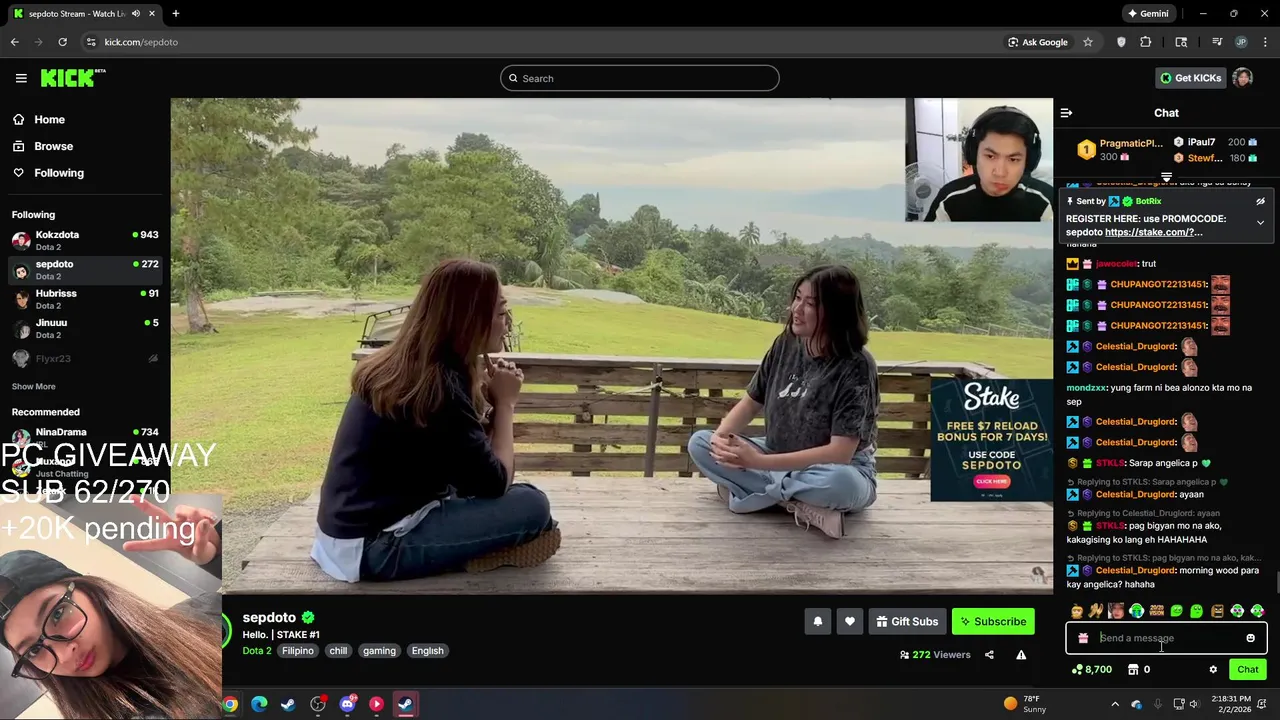Screen dimensions: 1280x720
Task: Go to Home in sidebar
Action: 40,119
